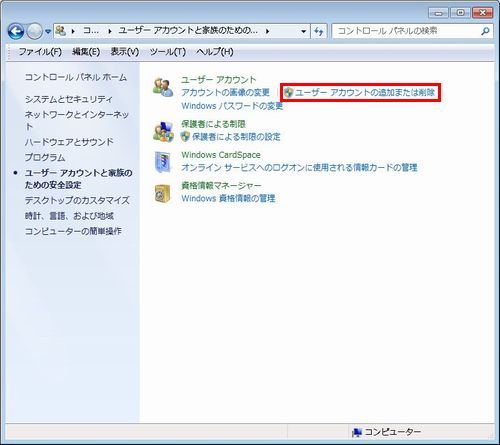Minimize the Control Panel window
This screenshot has height=445, width=500.
coord(438,13)
